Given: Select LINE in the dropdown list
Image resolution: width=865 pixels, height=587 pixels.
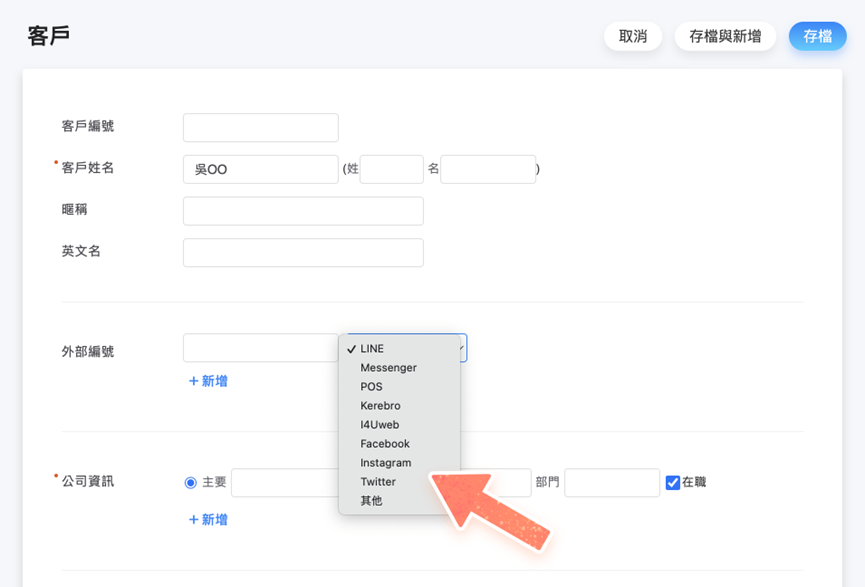Looking at the screenshot, I should [x=372, y=349].
